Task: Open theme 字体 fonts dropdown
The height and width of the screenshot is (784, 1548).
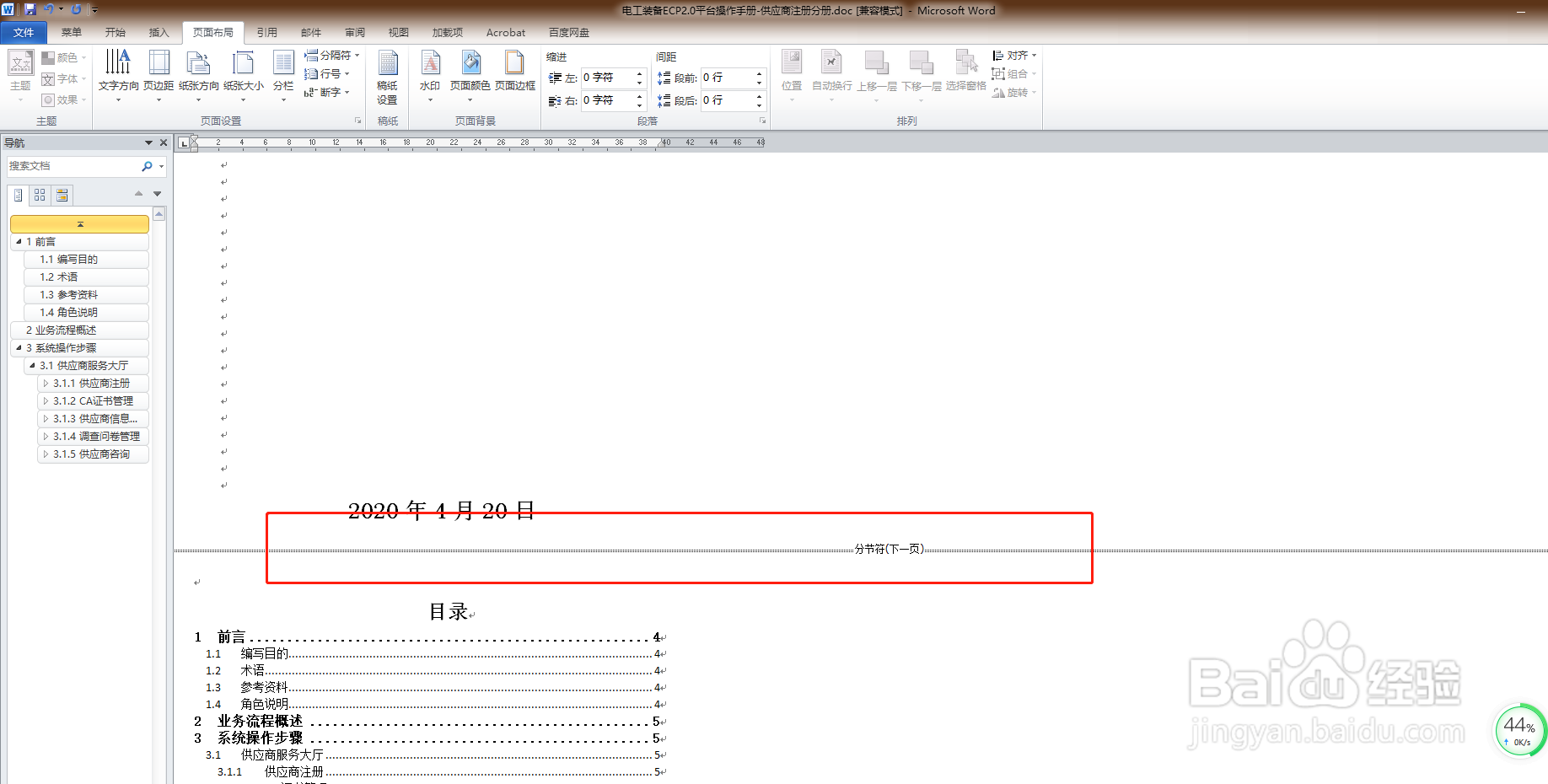Action: [x=64, y=78]
